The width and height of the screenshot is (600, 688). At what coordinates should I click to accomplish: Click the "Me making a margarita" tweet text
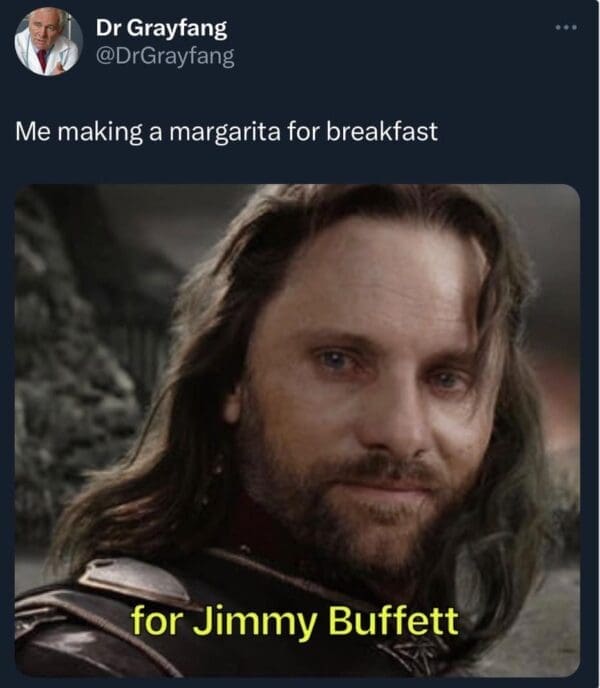226,131
